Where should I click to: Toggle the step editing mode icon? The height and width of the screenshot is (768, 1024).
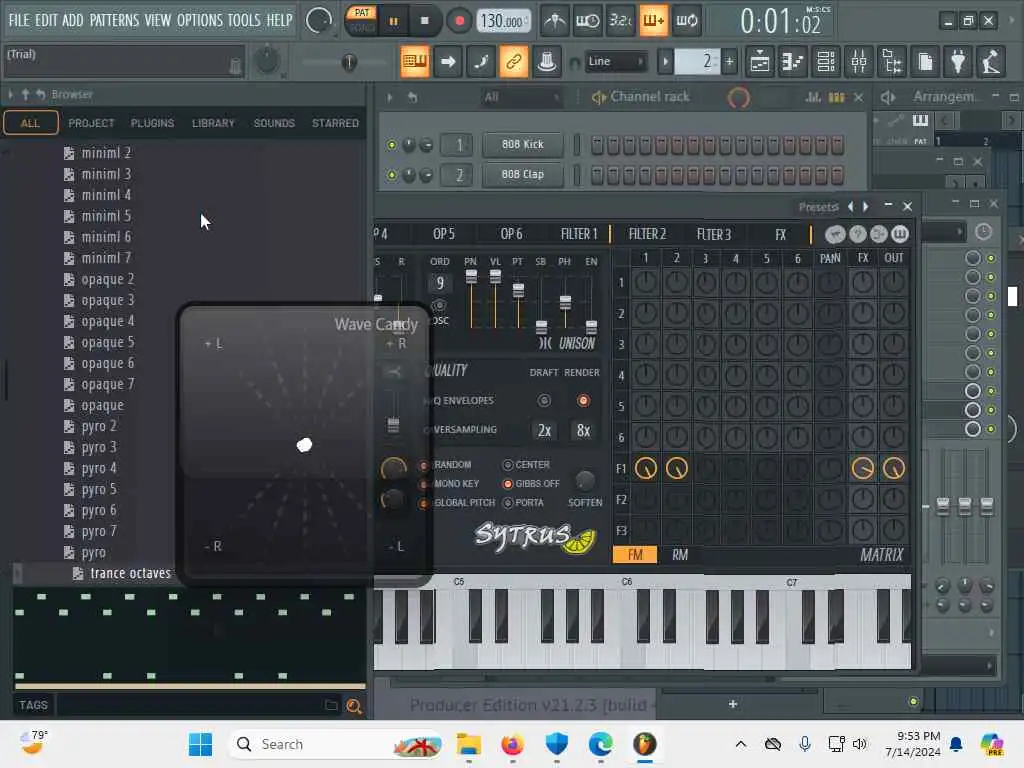(x=481, y=62)
